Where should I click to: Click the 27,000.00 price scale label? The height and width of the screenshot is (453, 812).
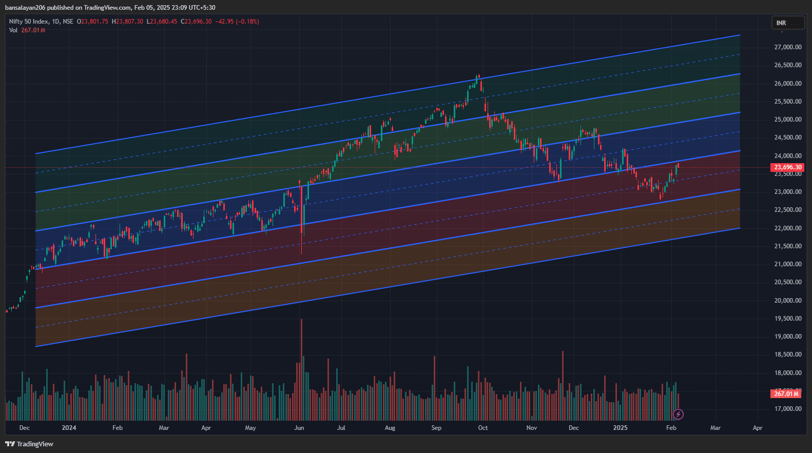[788, 47]
